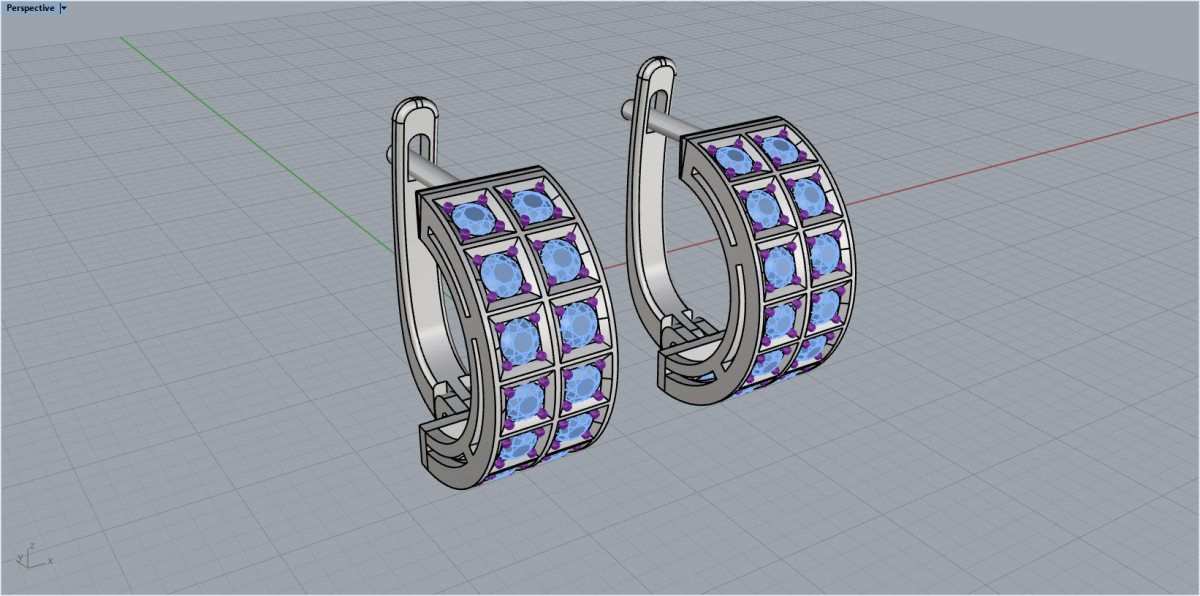1200x596 pixels.
Task: Open the Perspective viewport dropdown arrow menu
Action: coord(64,8)
